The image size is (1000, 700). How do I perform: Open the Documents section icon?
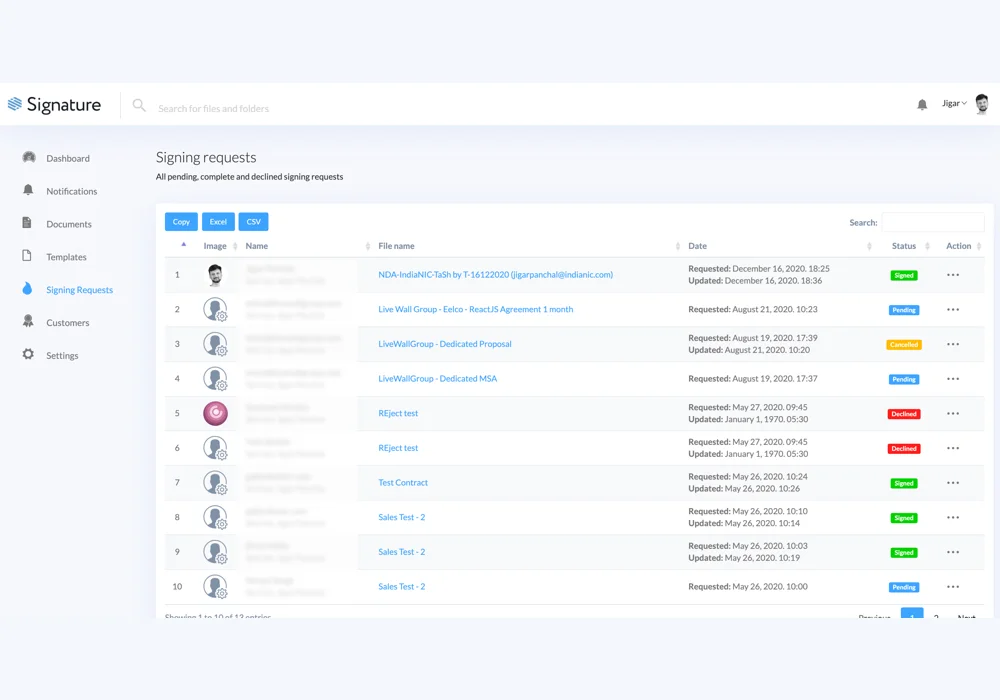29,223
